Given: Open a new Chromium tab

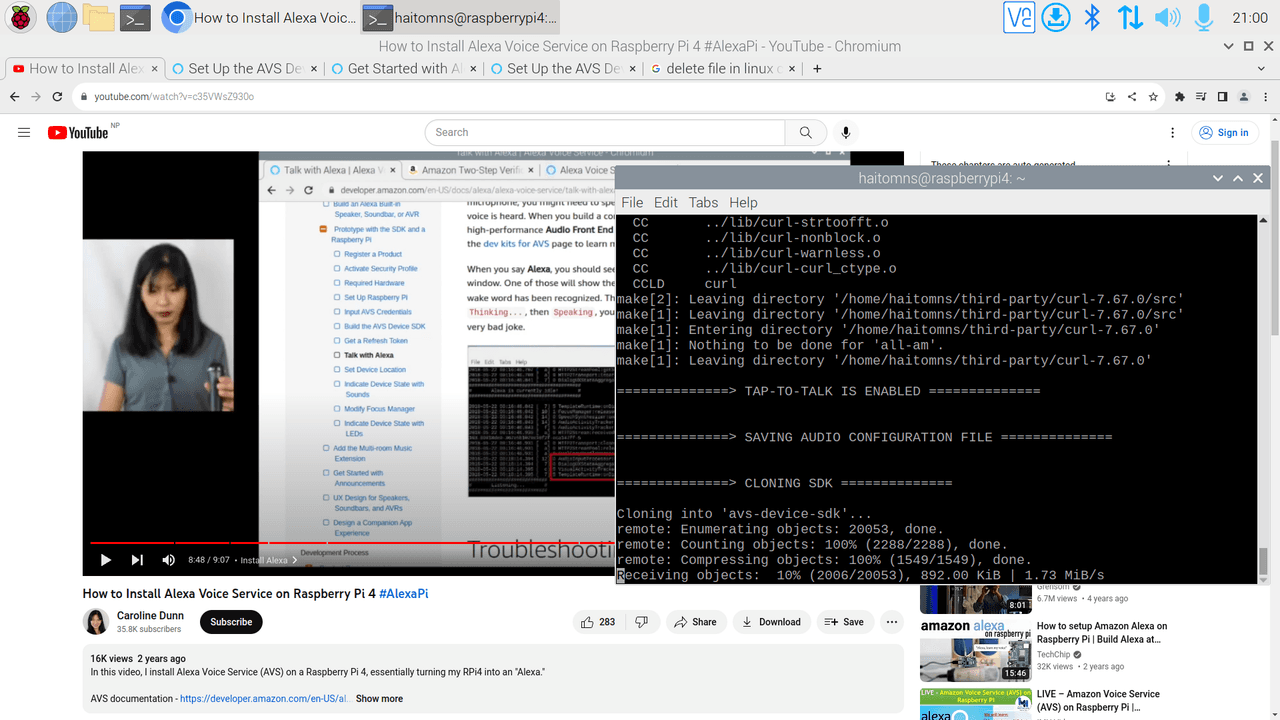Looking at the screenshot, I should point(817,69).
